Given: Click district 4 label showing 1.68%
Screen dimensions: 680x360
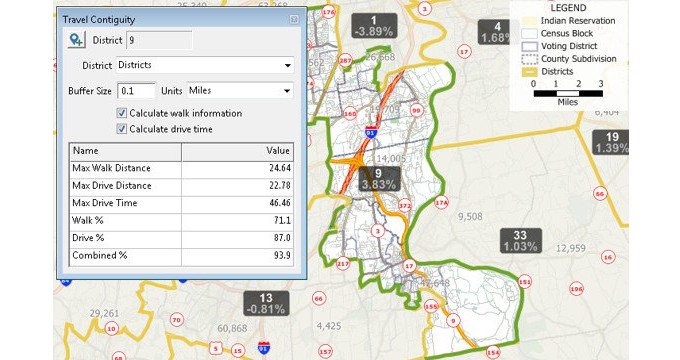Looking at the screenshot, I should pyautogui.click(x=494, y=32).
